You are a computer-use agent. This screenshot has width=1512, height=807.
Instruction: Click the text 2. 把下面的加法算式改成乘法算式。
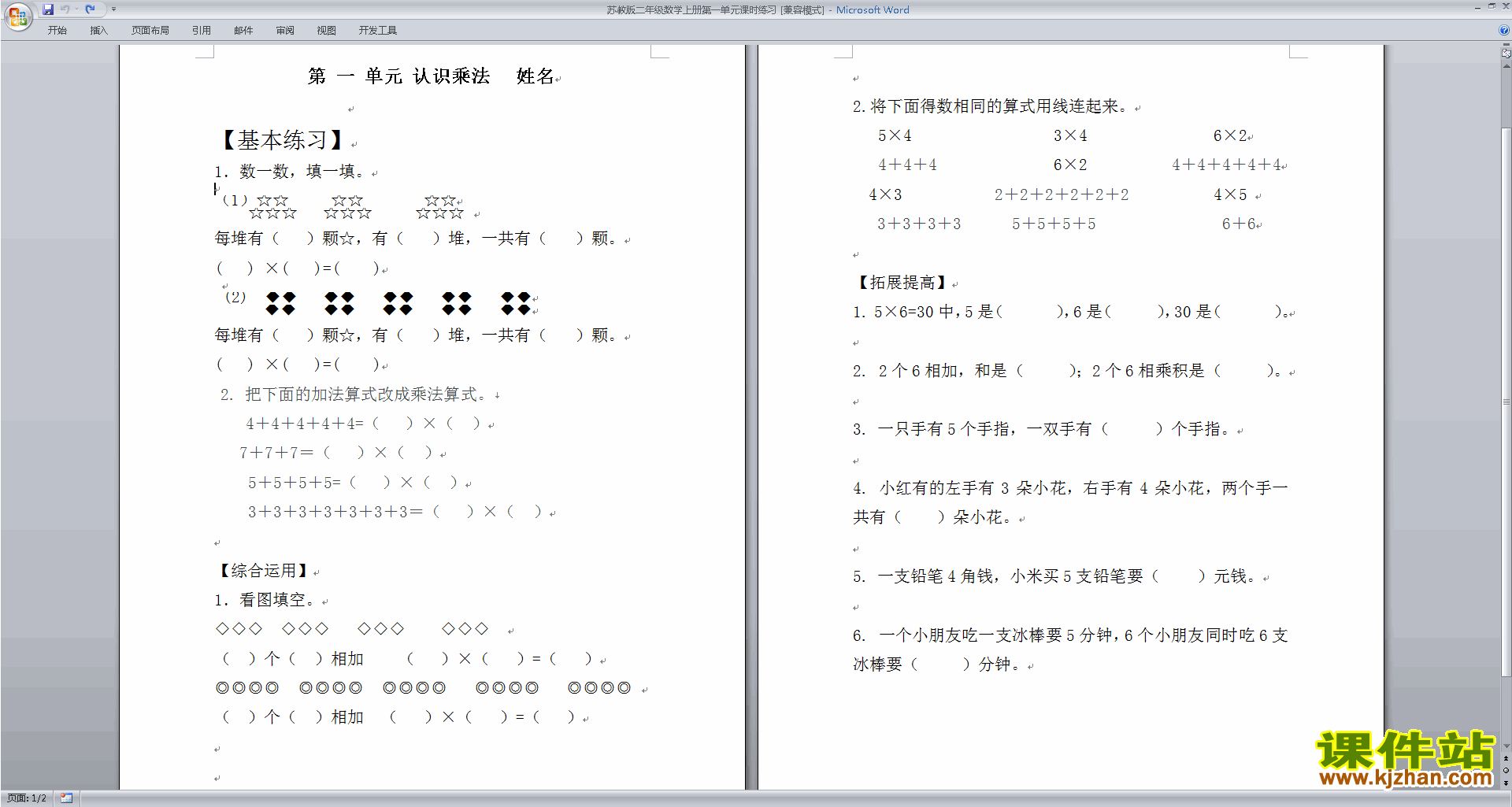pos(354,394)
